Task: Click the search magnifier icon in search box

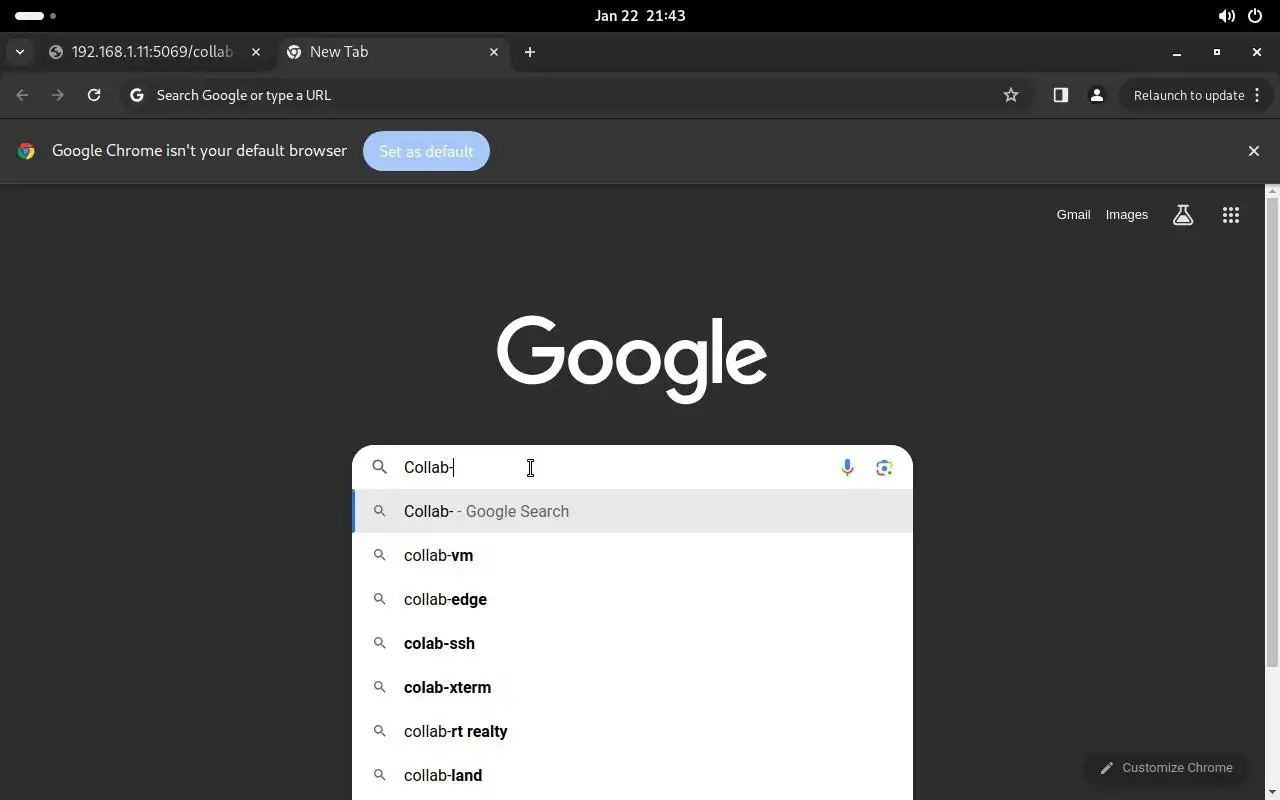Action: point(380,467)
